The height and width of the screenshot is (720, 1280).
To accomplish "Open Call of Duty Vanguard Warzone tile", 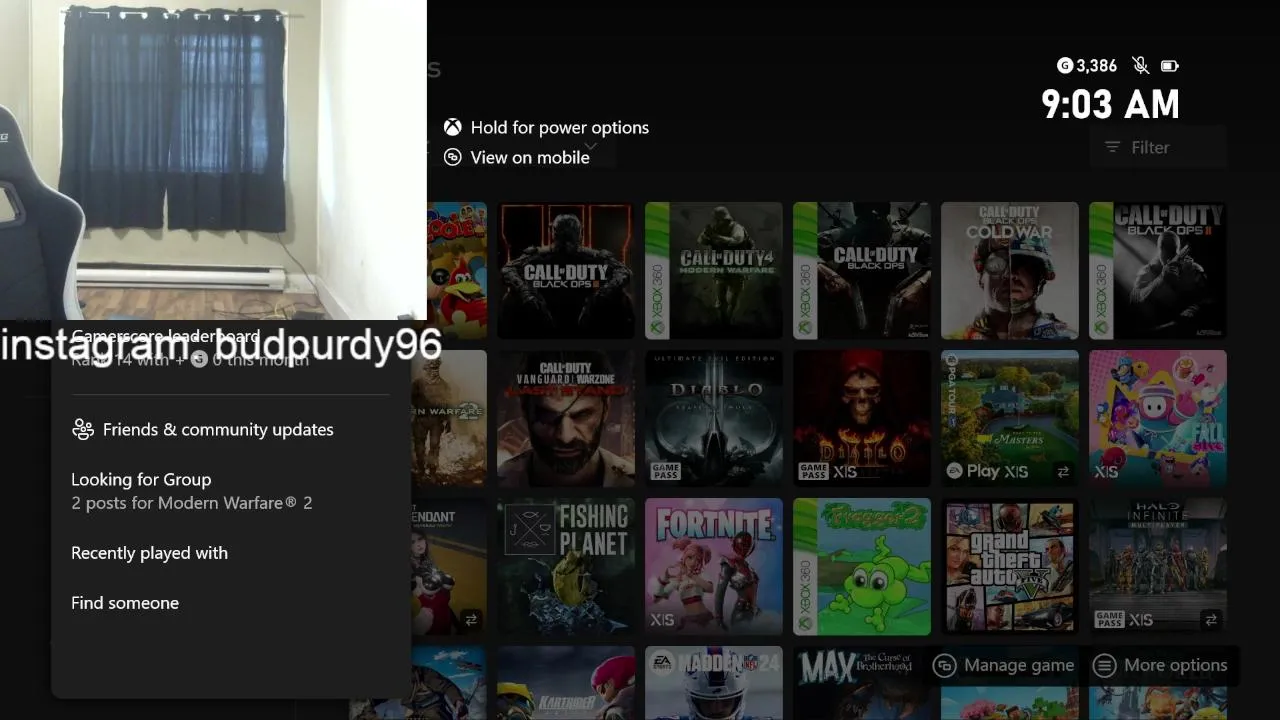I will [565, 419].
